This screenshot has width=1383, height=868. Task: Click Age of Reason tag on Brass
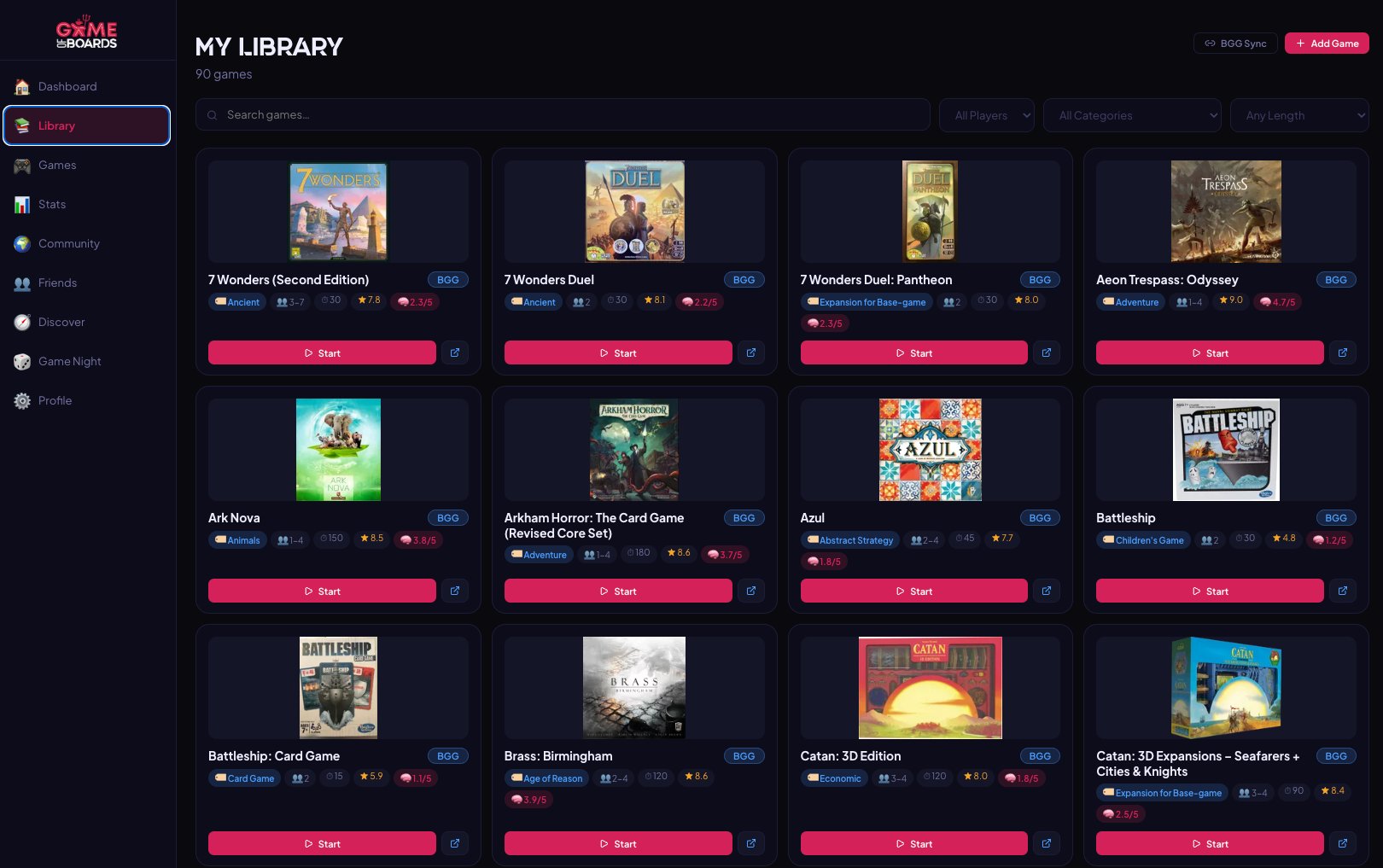(x=546, y=778)
